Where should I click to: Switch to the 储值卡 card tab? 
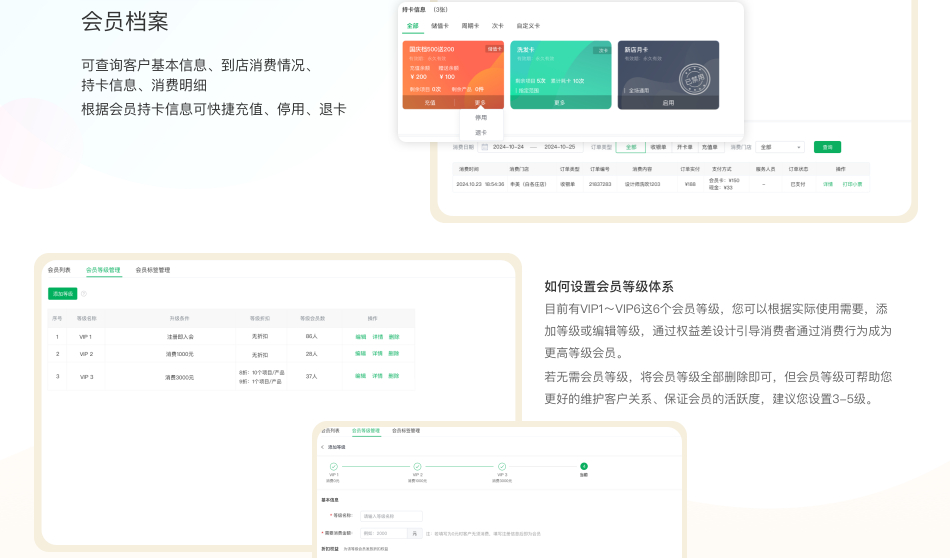point(440,26)
